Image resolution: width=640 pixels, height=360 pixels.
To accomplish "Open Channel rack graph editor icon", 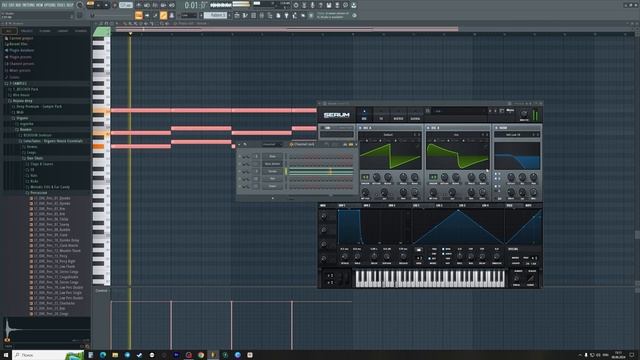I will click(x=345, y=144).
